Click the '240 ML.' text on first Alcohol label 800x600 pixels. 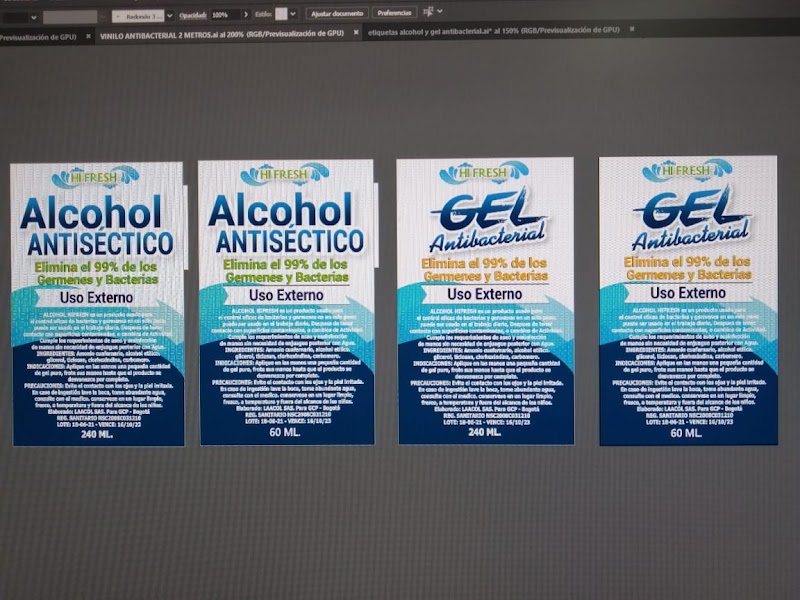pyautogui.click(x=97, y=435)
